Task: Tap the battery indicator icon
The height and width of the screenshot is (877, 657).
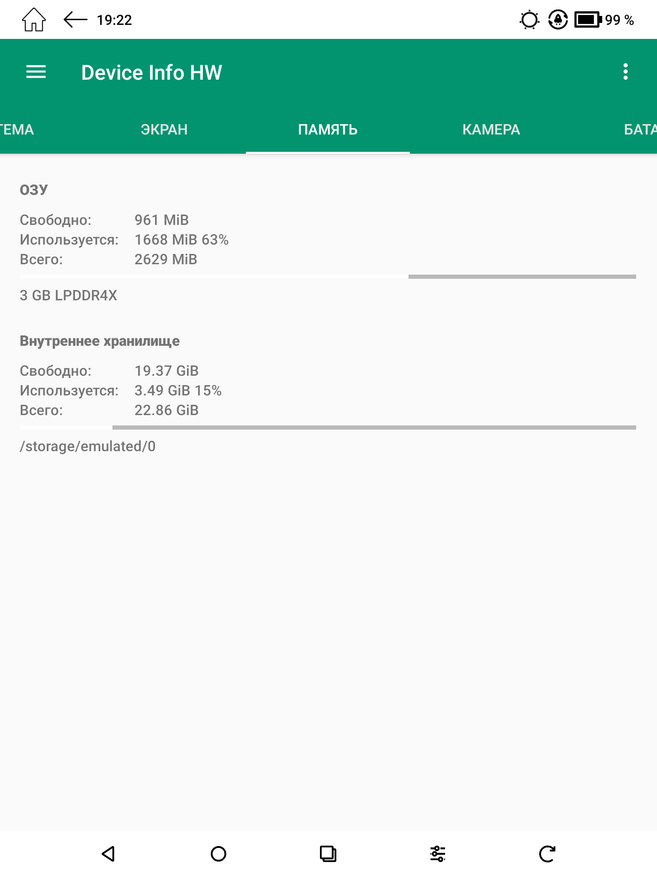Action: click(x=588, y=20)
